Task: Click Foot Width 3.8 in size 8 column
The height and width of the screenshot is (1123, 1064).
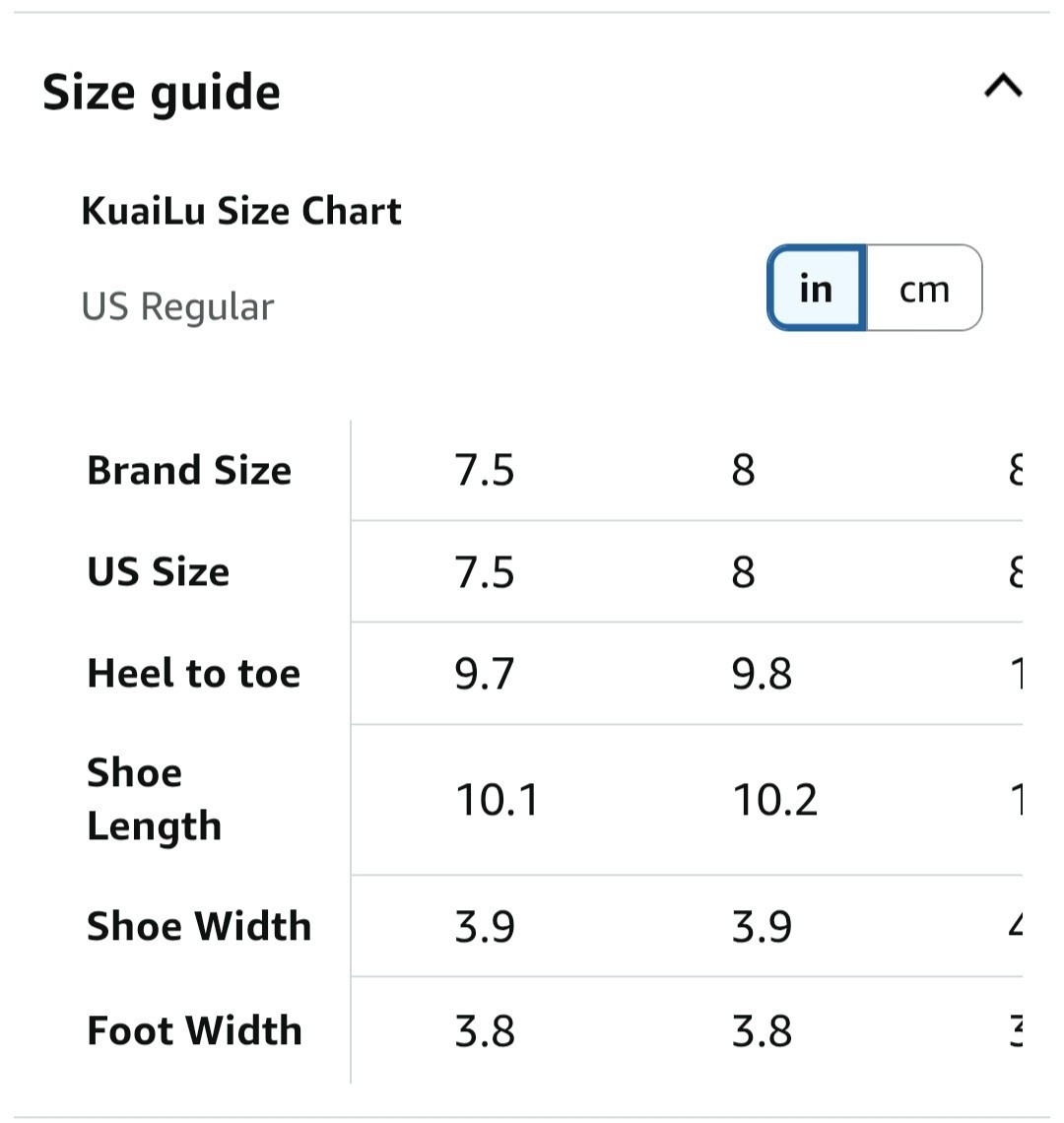Action: tap(762, 1030)
